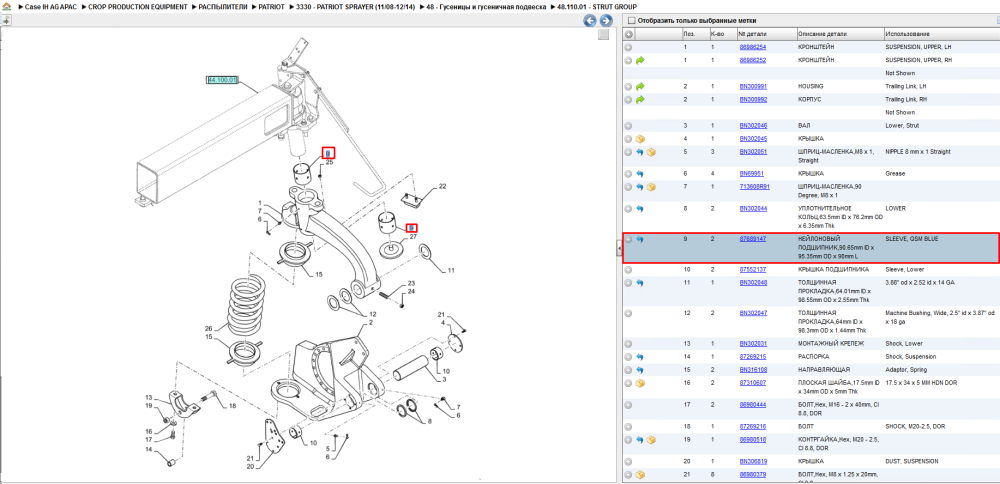Click the blue arrow icon in the BN302051 row
This screenshot has height=484, width=1000.
click(x=640, y=152)
